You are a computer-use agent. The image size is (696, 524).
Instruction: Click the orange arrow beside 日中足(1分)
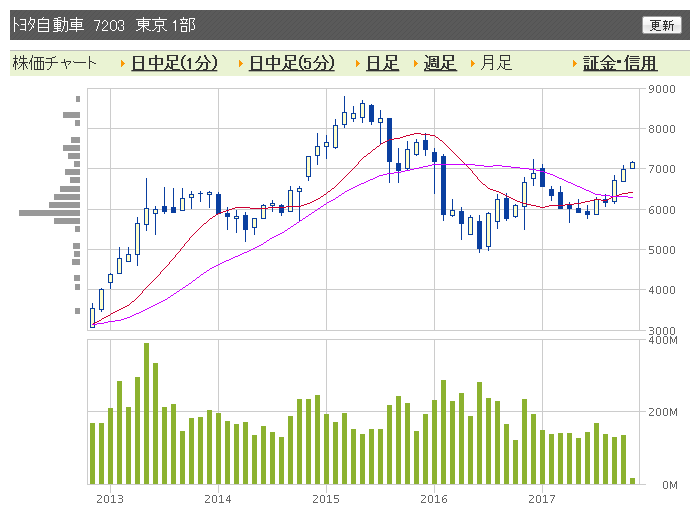coord(123,64)
